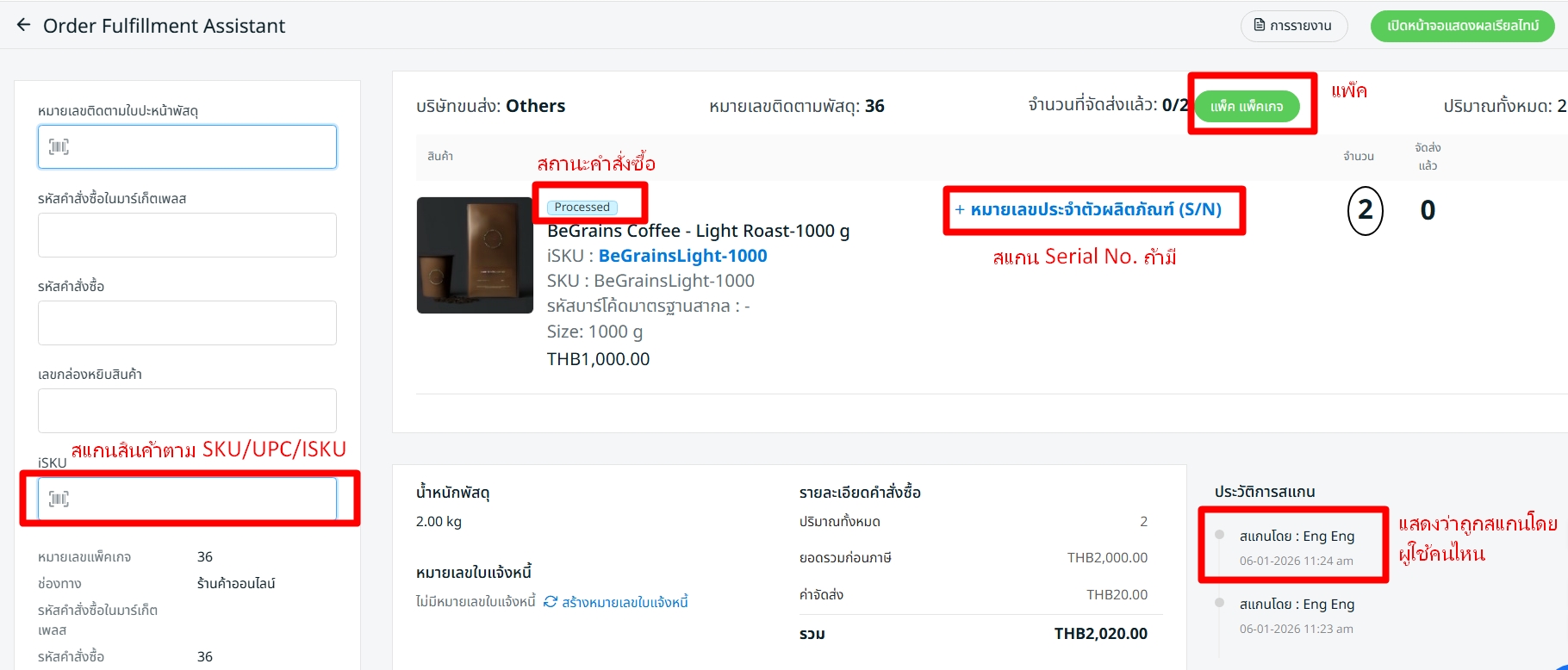Click the BeGrains Coffee product thumbnail
1568x670 pixels.
[x=475, y=255]
